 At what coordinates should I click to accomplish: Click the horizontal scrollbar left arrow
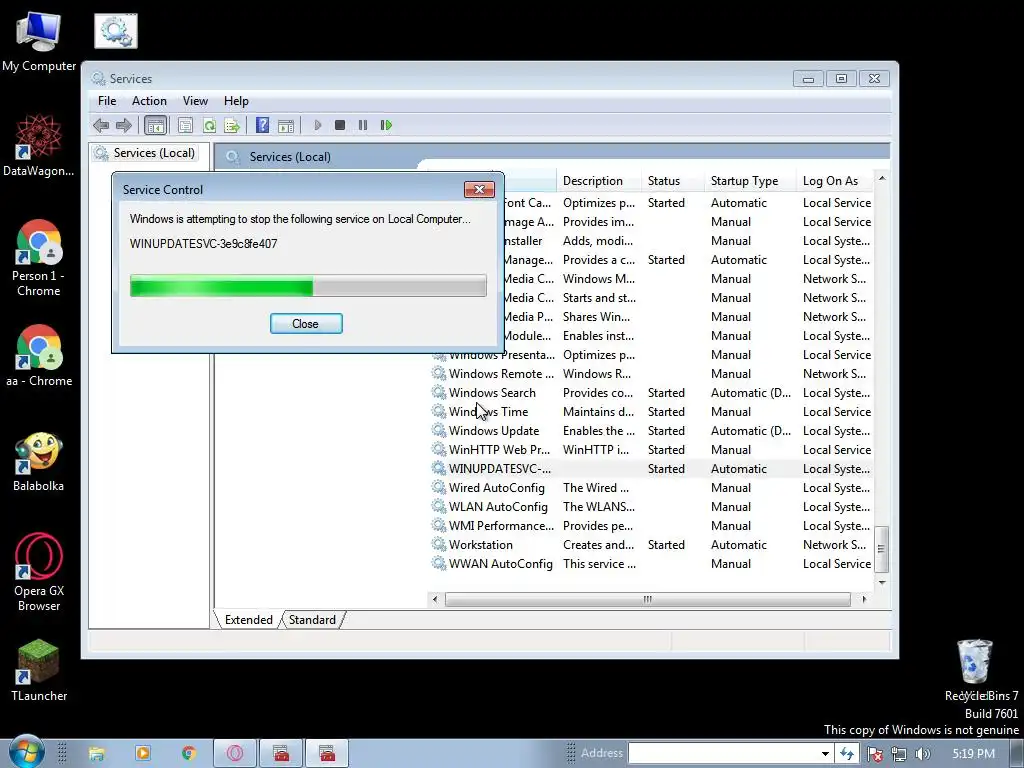point(435,599)
